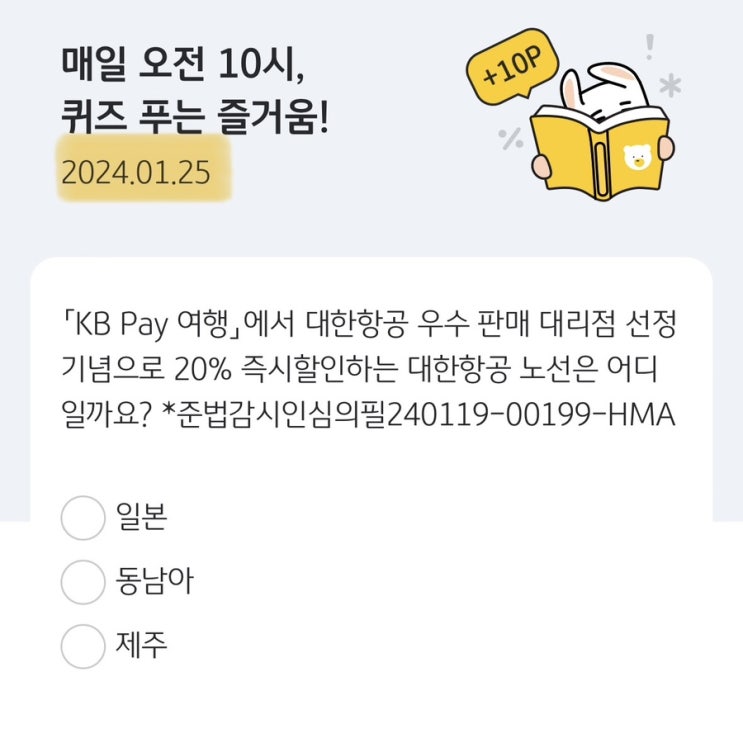Click the exclamation mark above the rabbit

pyautogui.click(x=650, y=44)
